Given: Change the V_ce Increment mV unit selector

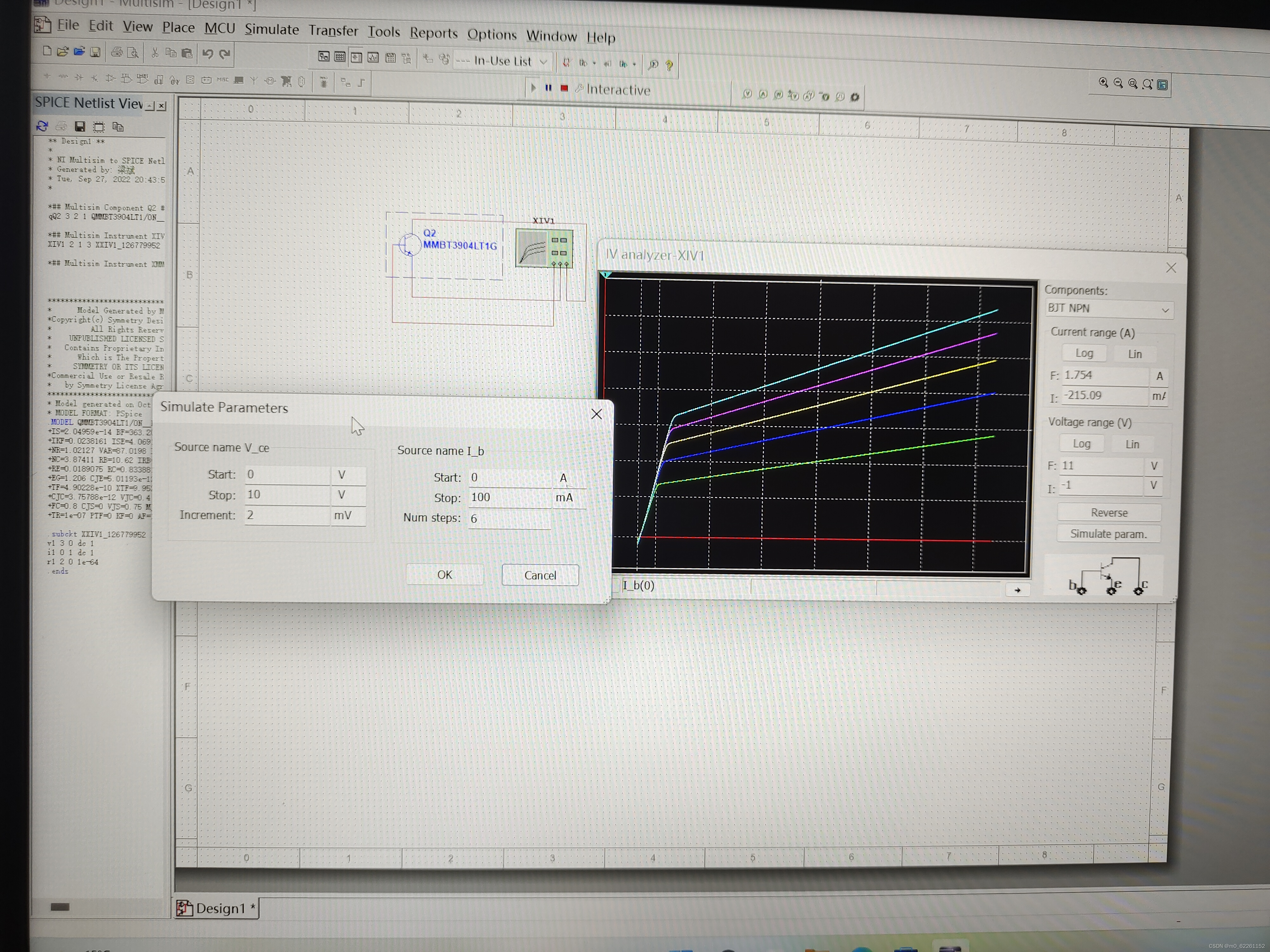Looking at the screenshot, I should pos(348,515).
